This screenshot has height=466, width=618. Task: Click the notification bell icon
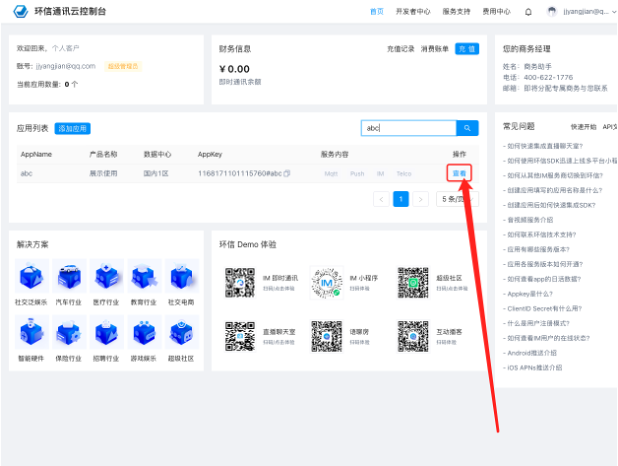coord(530,12)
